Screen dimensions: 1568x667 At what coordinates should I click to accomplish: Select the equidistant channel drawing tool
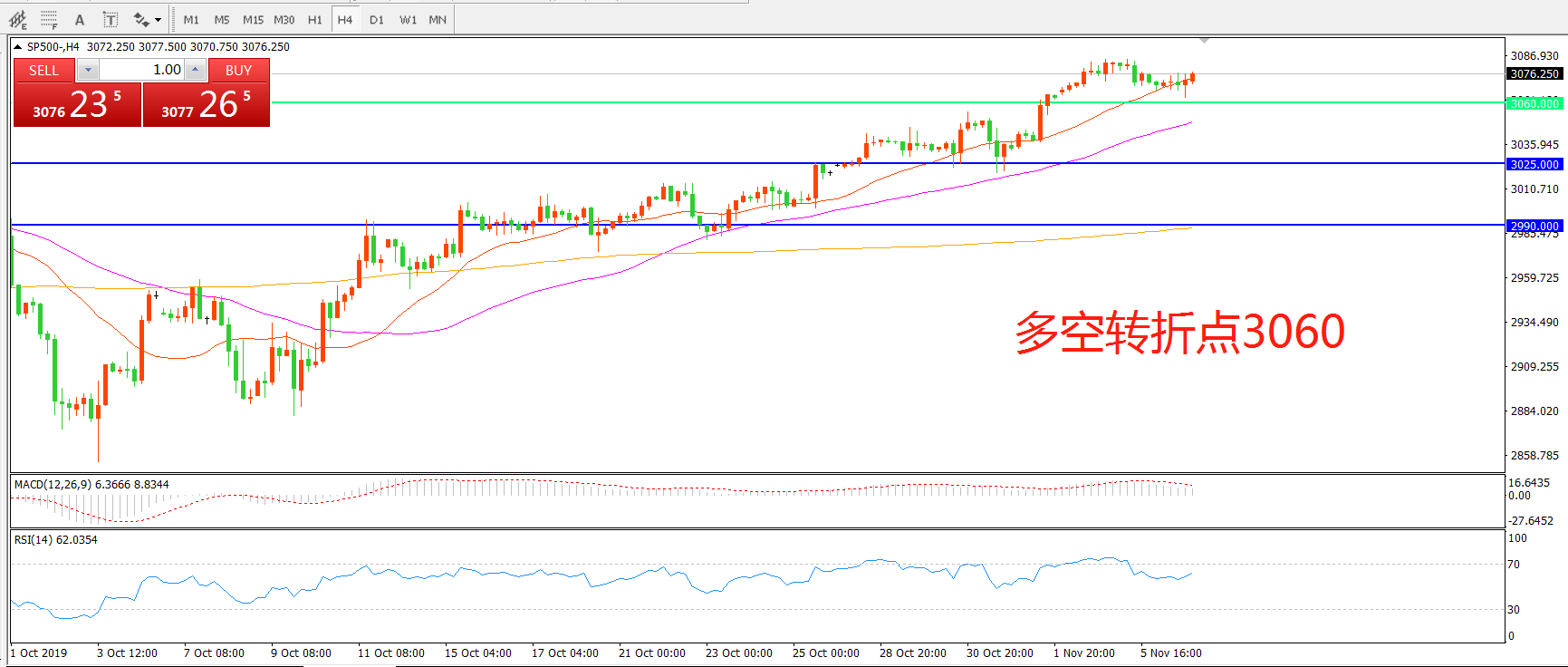coord(17,19)
